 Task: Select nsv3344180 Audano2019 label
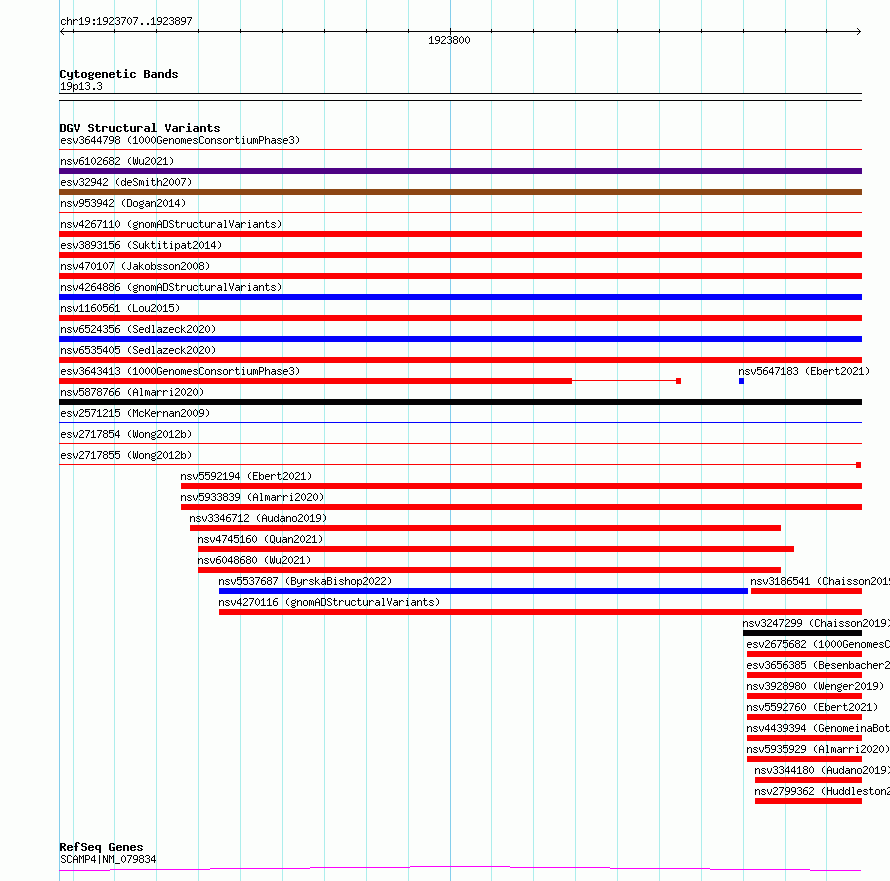pos(822,770)
